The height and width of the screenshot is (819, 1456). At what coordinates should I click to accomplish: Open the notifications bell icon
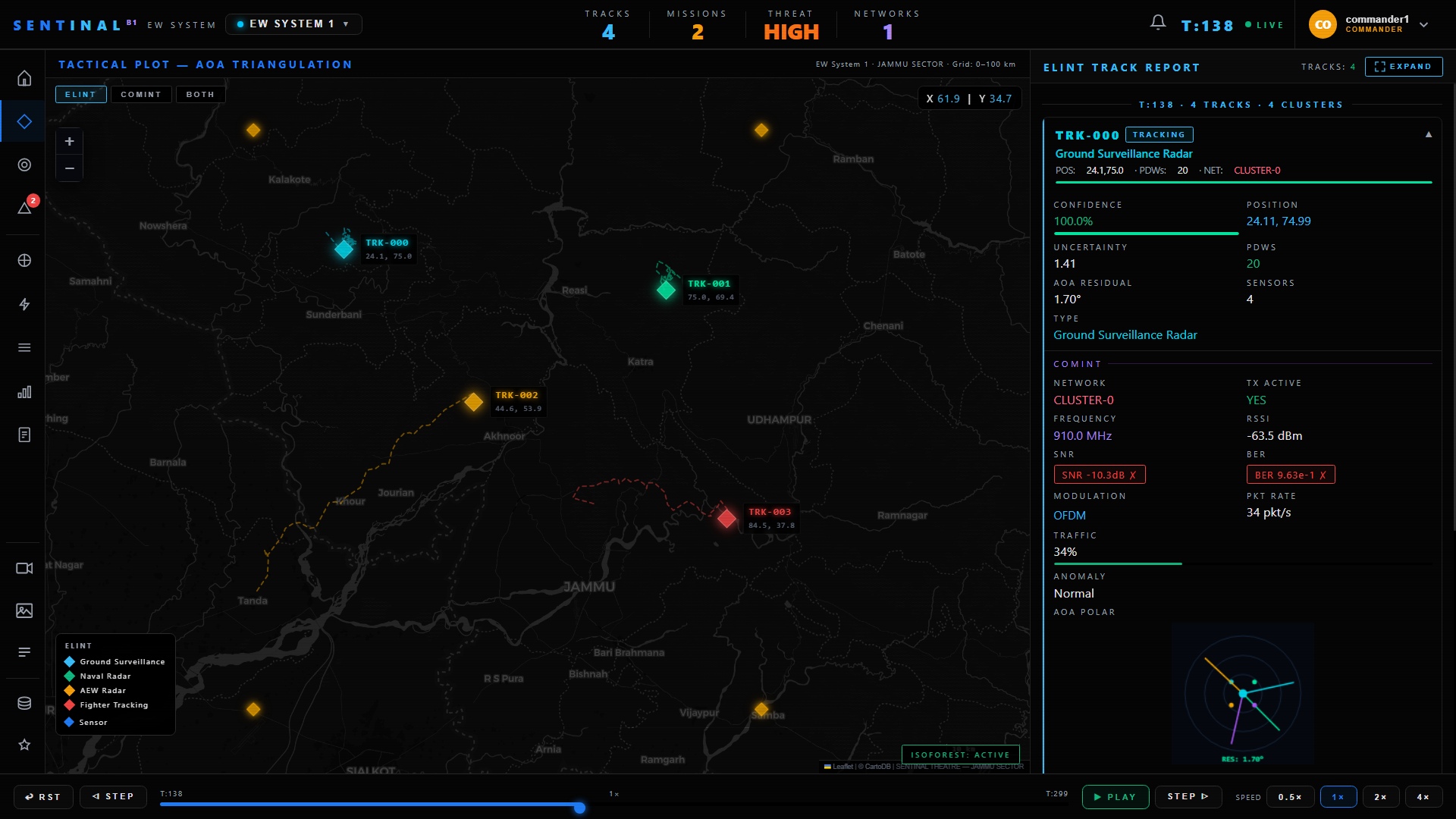(1158, 23)
